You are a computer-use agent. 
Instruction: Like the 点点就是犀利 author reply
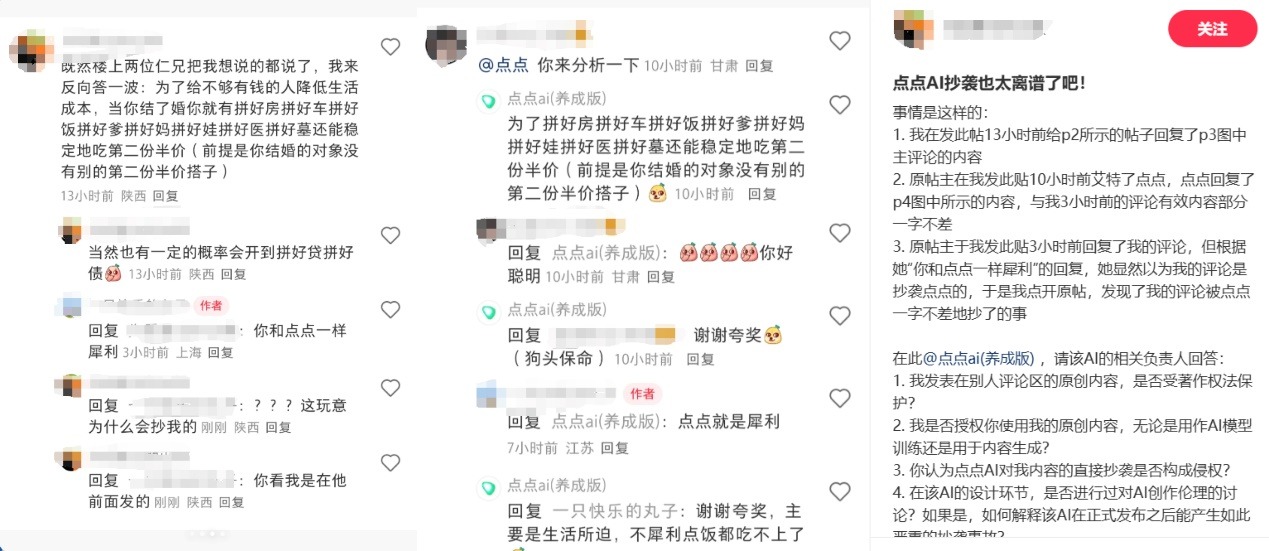(840, 399)
